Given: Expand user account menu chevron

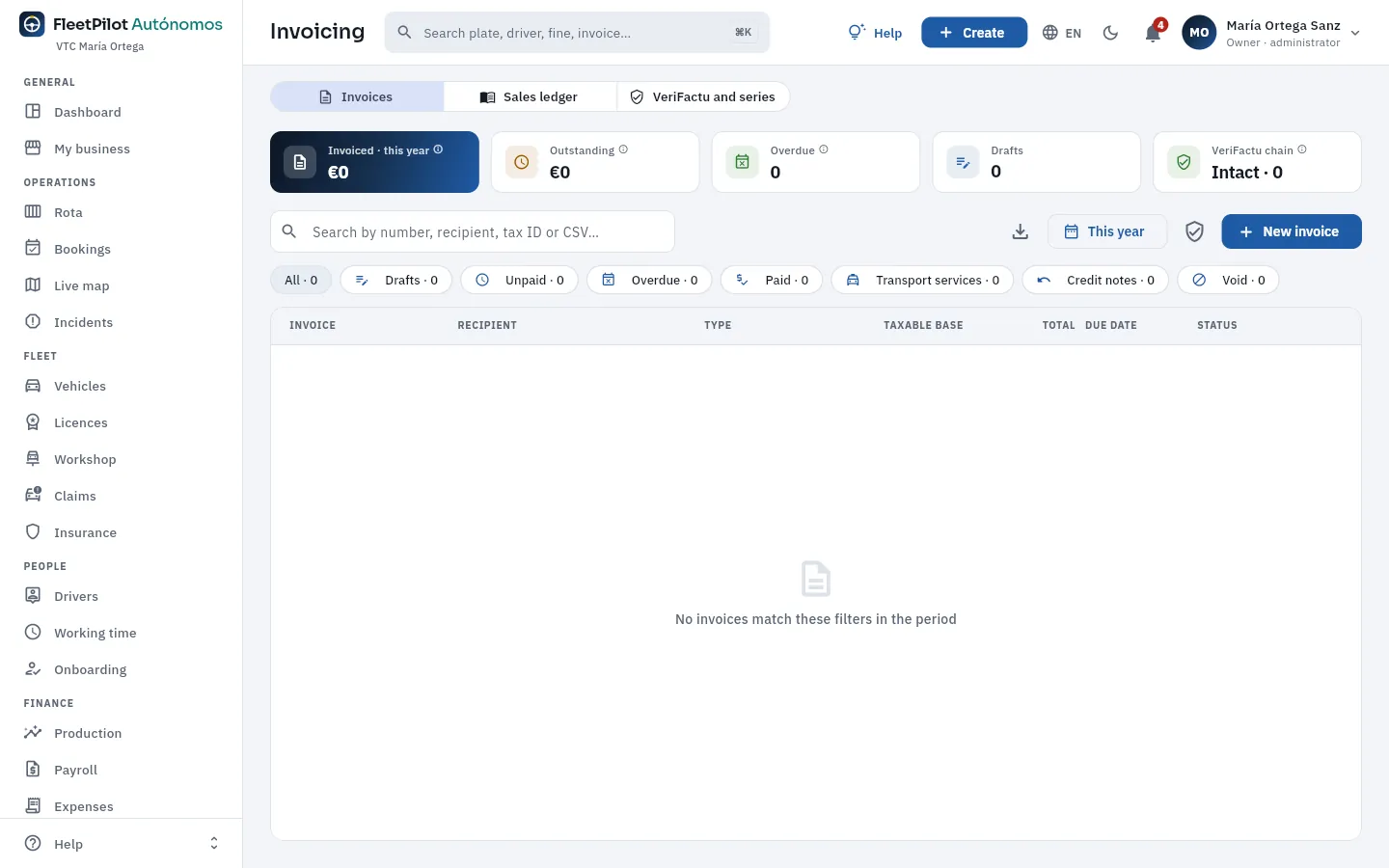Looking at the screenshot, I should point(1355,33).
